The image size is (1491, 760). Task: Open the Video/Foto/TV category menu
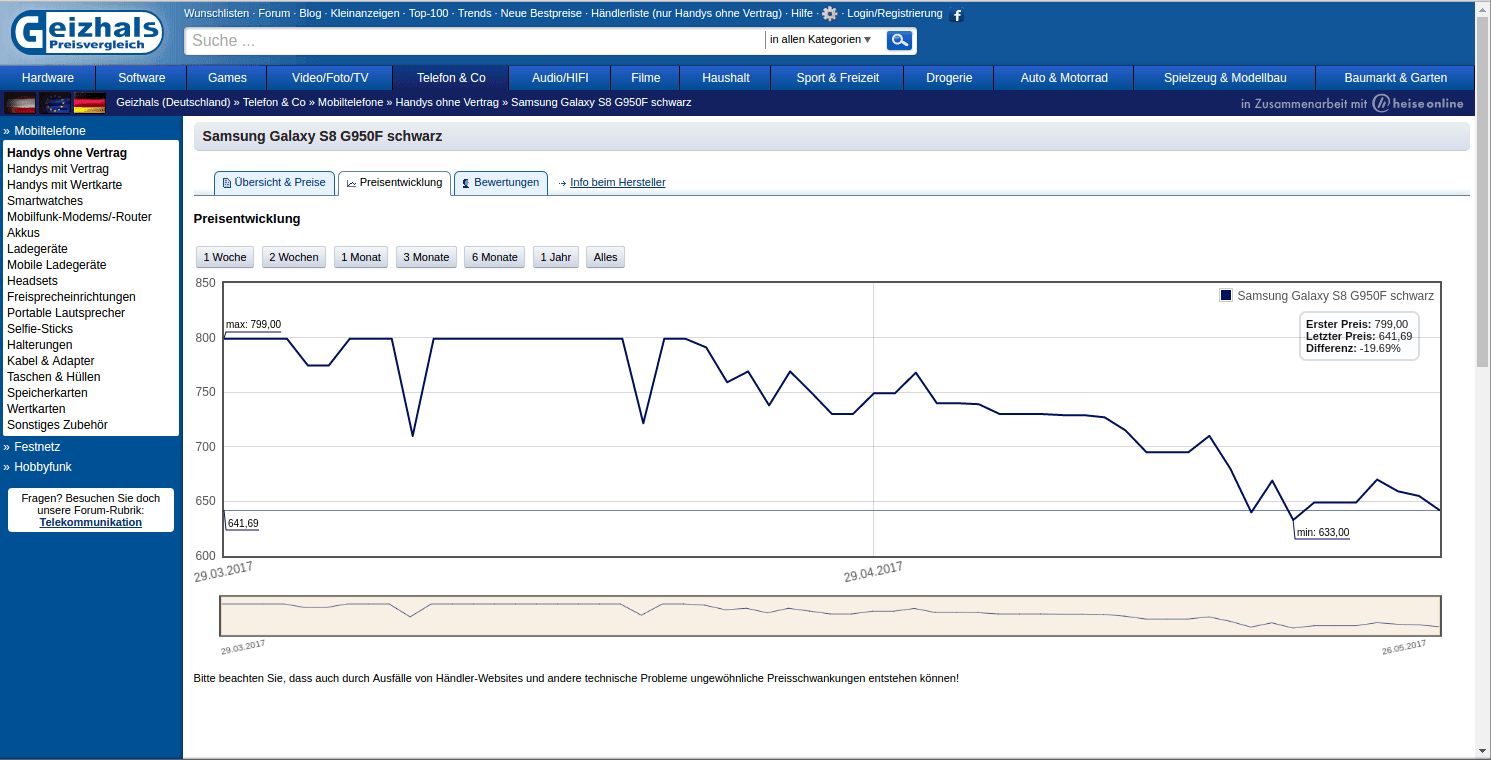click(330, 78)
